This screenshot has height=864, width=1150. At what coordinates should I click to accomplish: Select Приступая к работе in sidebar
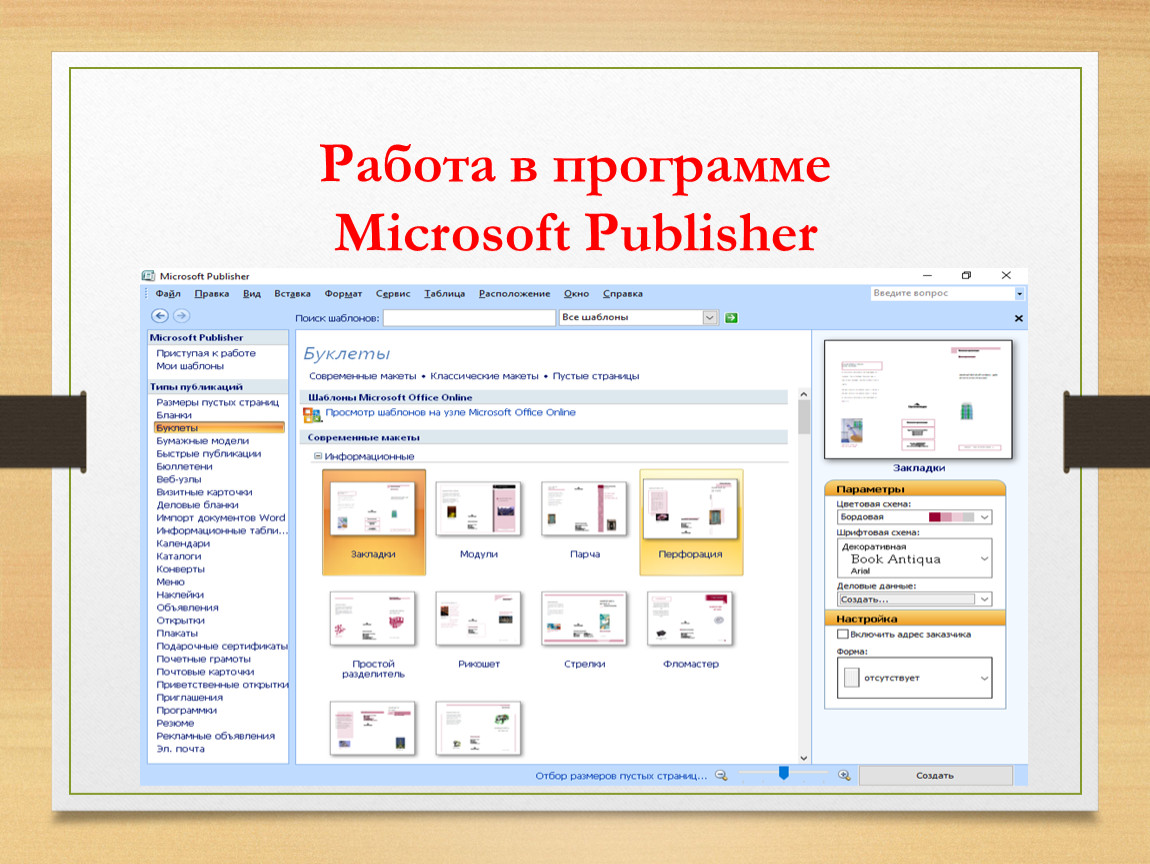tap(206, 353)
